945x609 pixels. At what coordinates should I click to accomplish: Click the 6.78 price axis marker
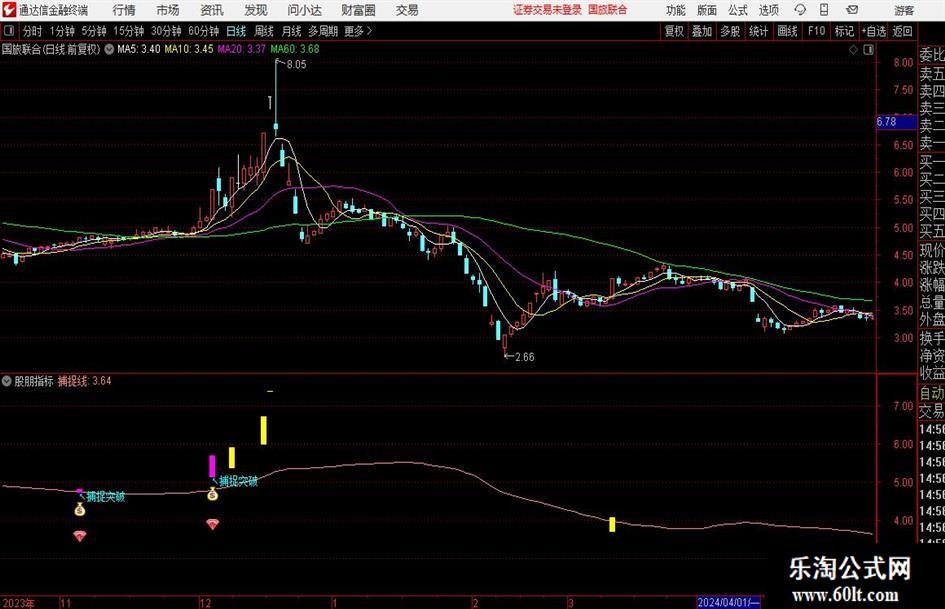pos(896,121)
